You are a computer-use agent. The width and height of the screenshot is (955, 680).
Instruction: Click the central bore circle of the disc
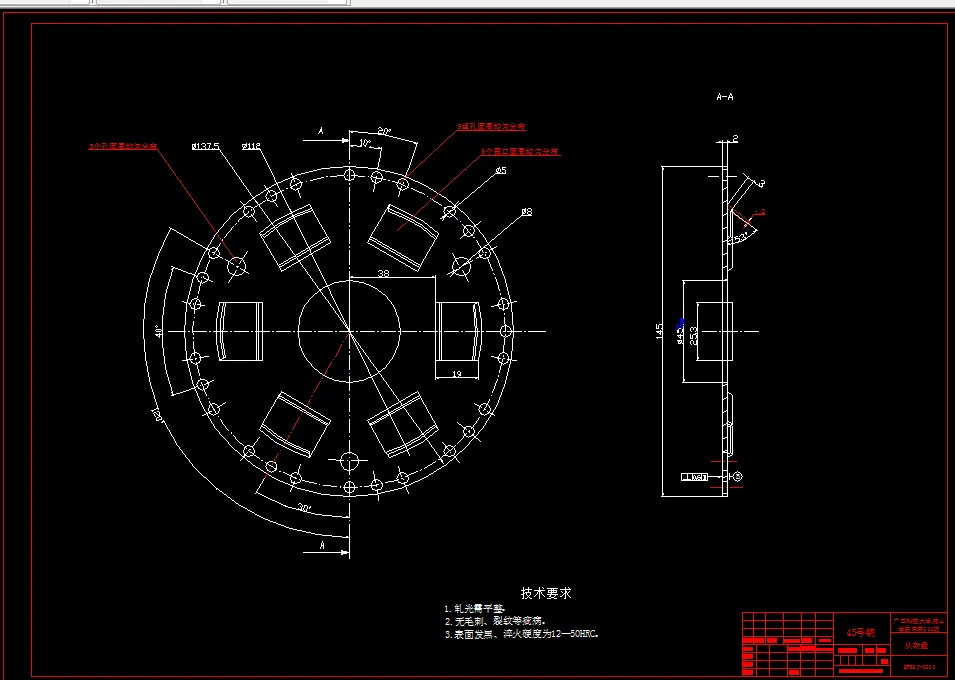pos(349,331)
